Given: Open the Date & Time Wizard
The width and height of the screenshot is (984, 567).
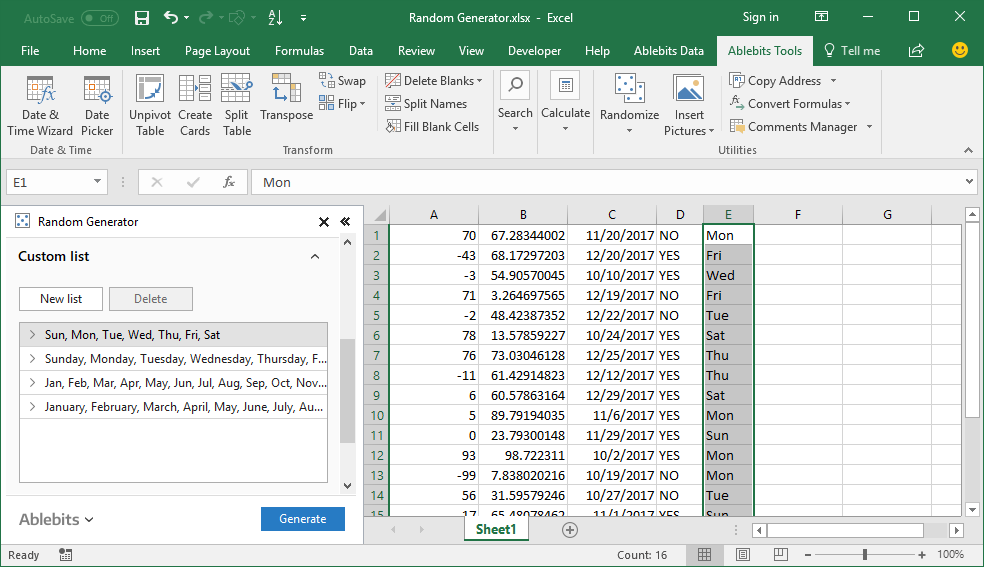Looking at the screenshot, I should pos(40,105).
